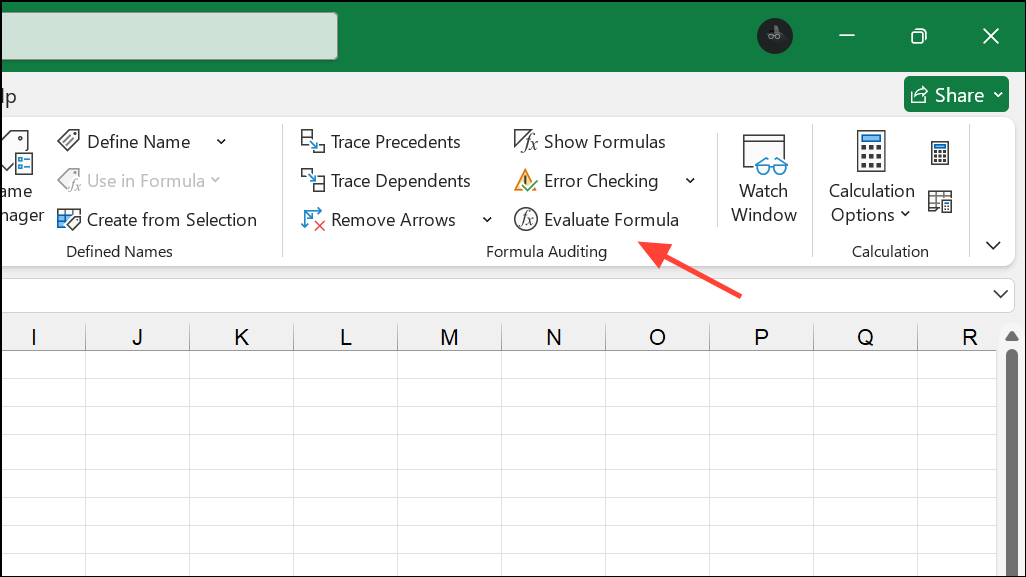
Task: Click the Calculate Now calculator icon
Action: (938, 152)
